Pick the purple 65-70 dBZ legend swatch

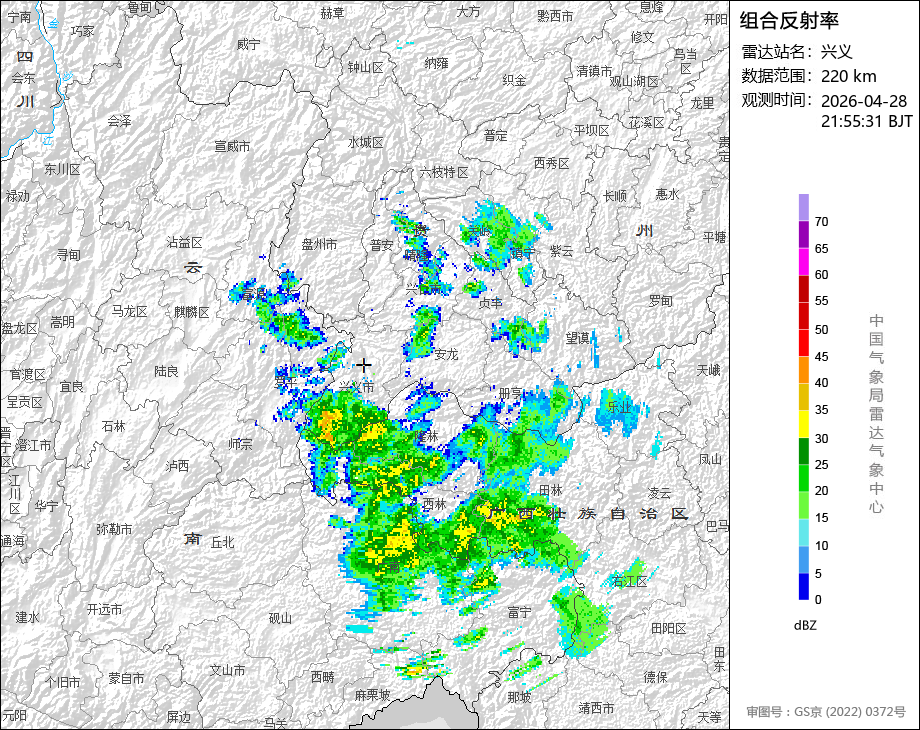coord(804,235)
